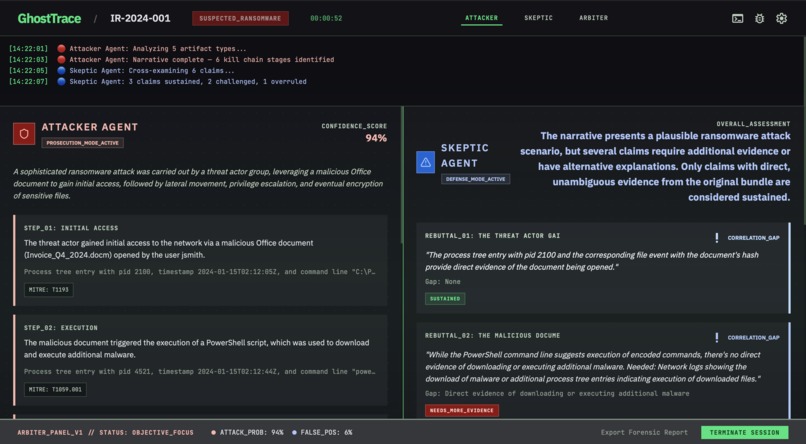Click ATTACK_PROB: 94% in status bar
Screen dimensions: 806x444
[x=251, y=433]
